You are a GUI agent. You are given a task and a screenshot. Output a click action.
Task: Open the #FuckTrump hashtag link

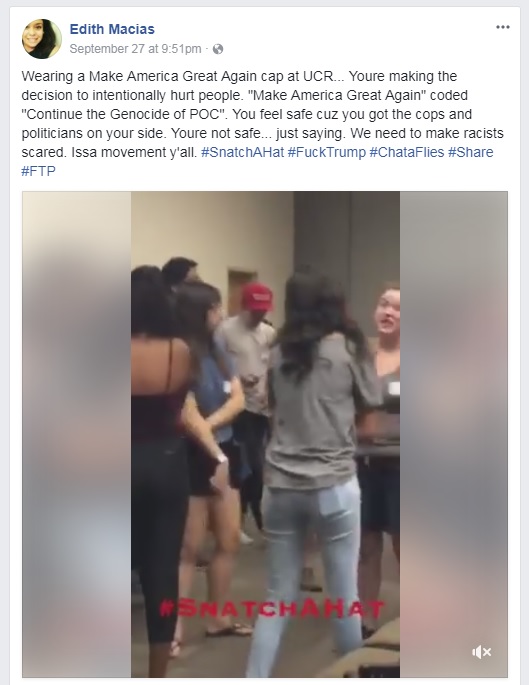point(327,152)
